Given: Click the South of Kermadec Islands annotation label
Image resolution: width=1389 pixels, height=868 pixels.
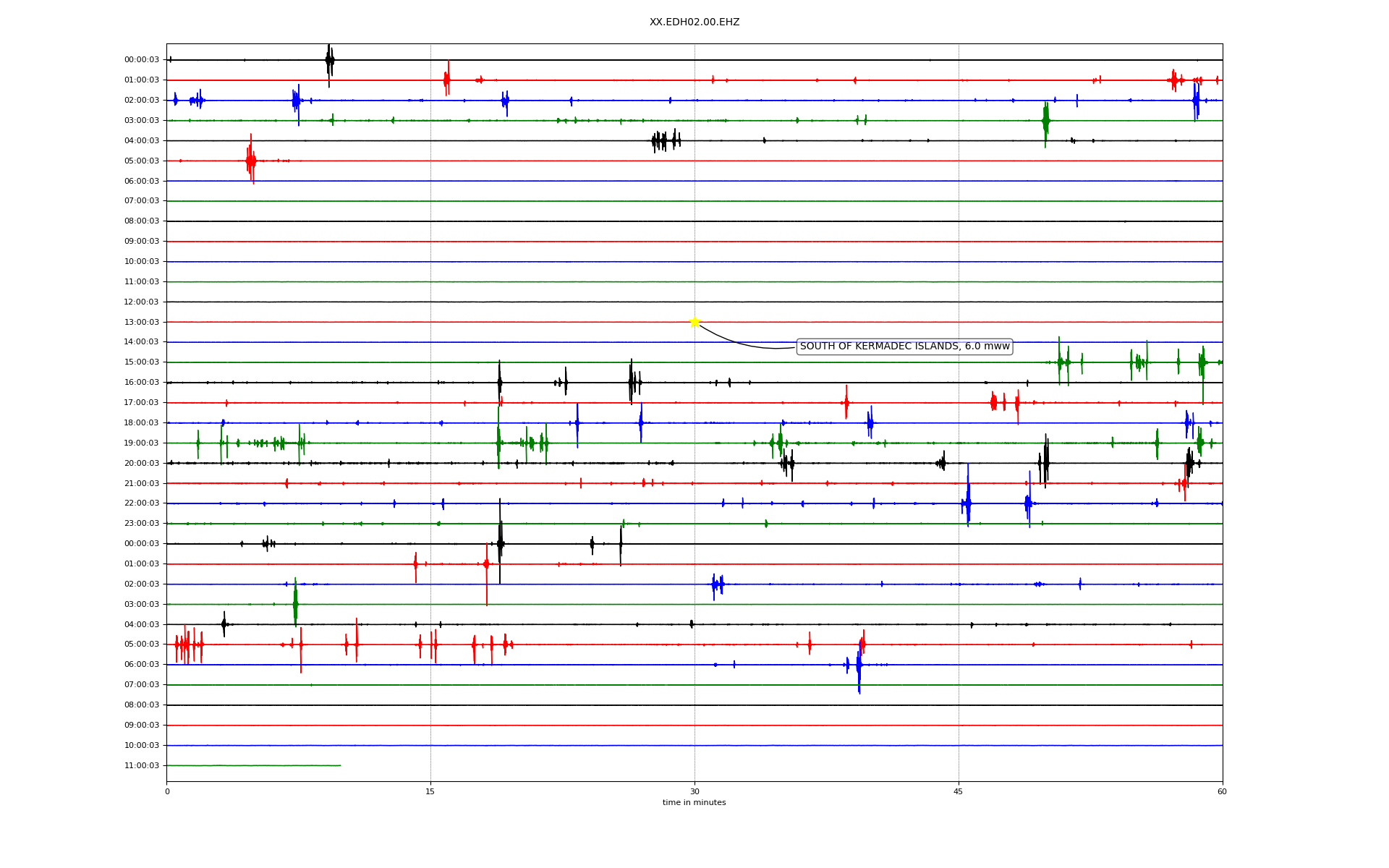Looking at the screenshot, I should point(904,346).
